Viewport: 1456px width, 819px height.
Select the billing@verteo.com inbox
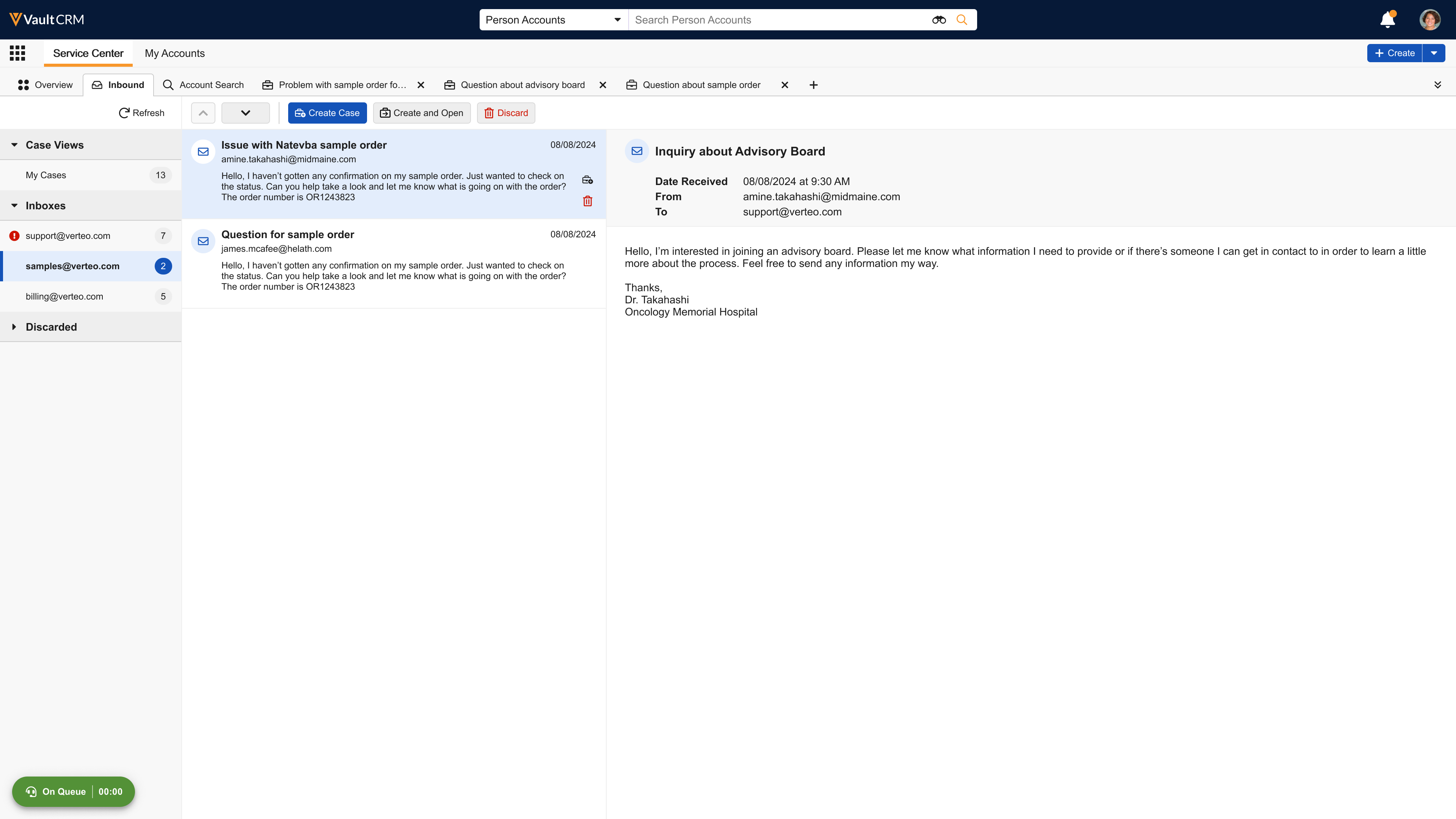[64, 296]
